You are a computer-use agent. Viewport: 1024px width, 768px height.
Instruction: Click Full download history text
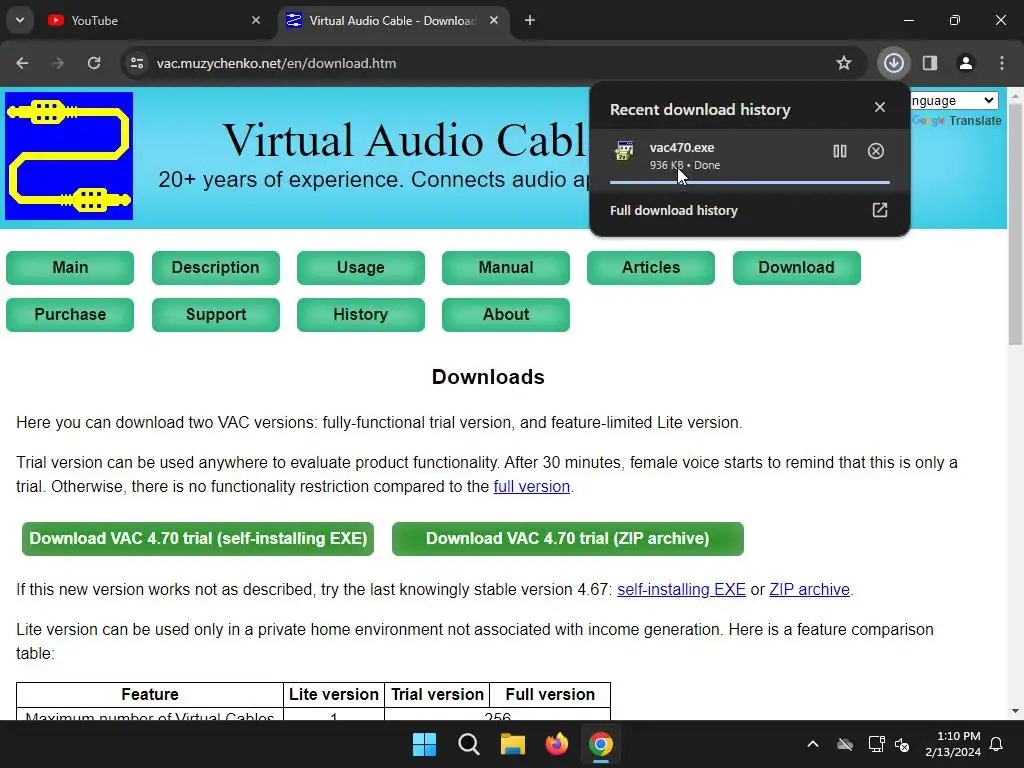pos(673,210)
